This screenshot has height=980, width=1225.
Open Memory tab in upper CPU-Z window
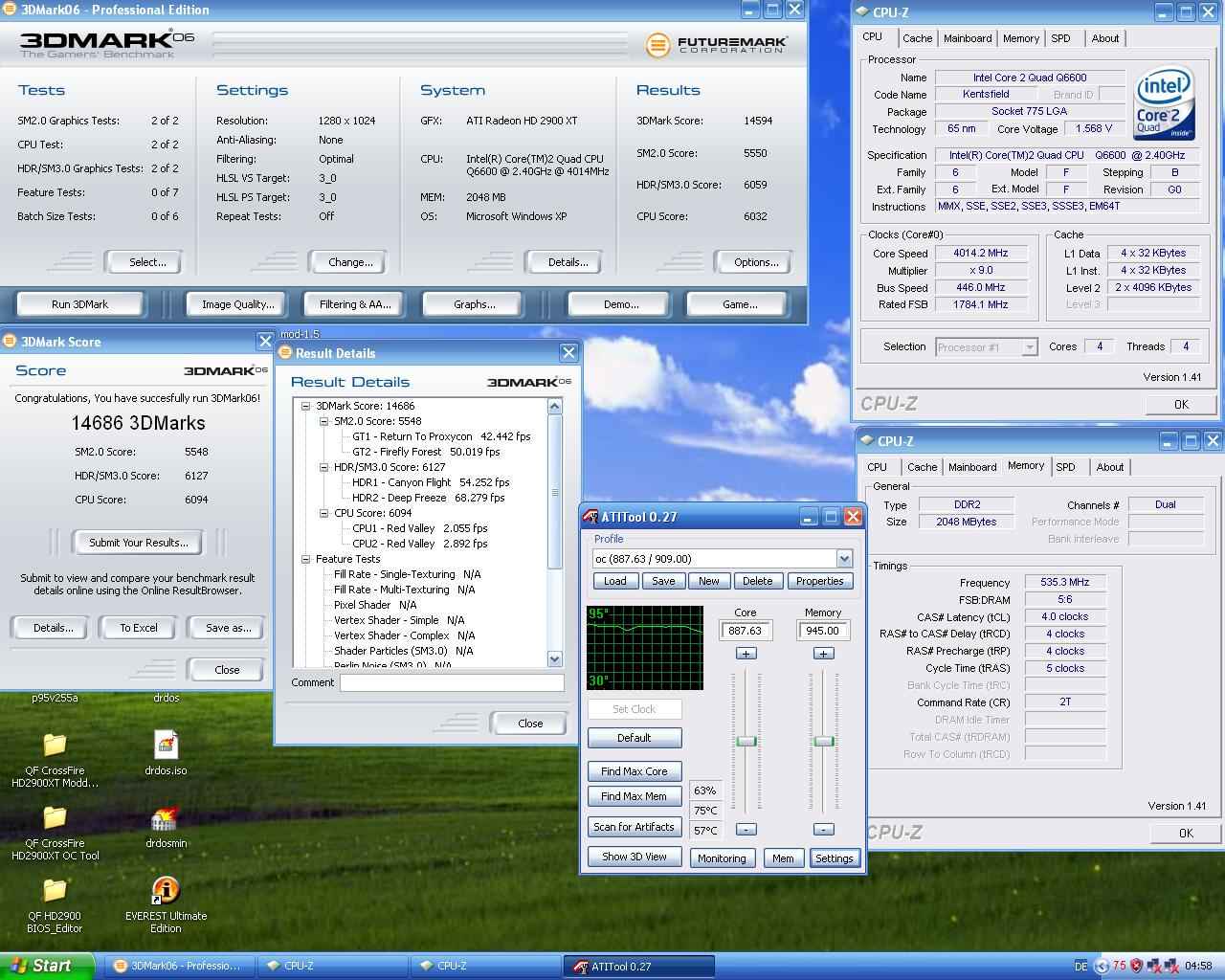pyautogui.click(x=1021, y=38)
